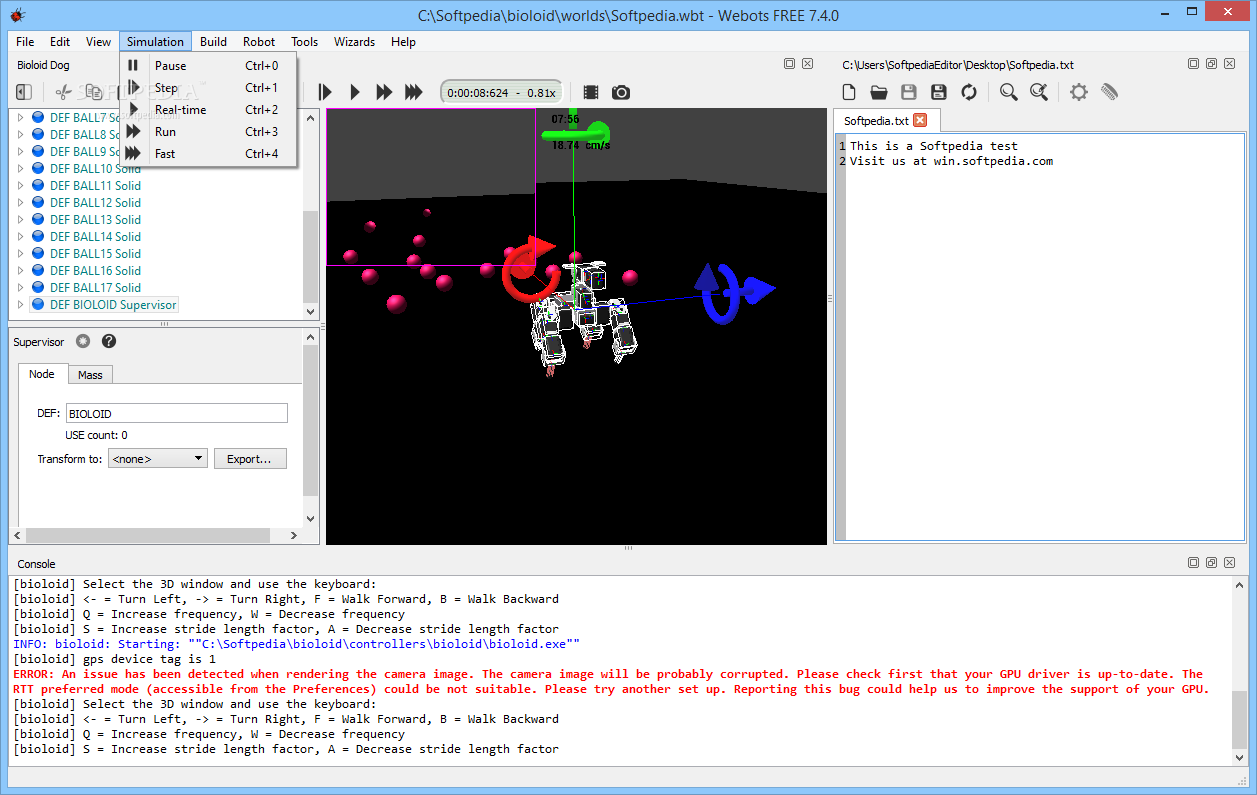The image size is (1257, 795).
Task: Click the Cut scissors icon in scene toolbar
Action: 64,92
